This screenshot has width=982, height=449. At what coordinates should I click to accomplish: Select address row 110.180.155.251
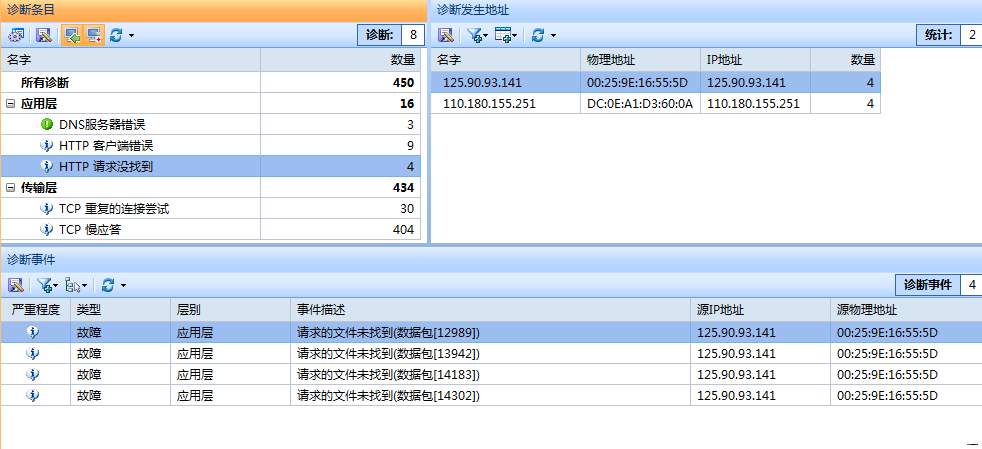click(x=489, y=103)
